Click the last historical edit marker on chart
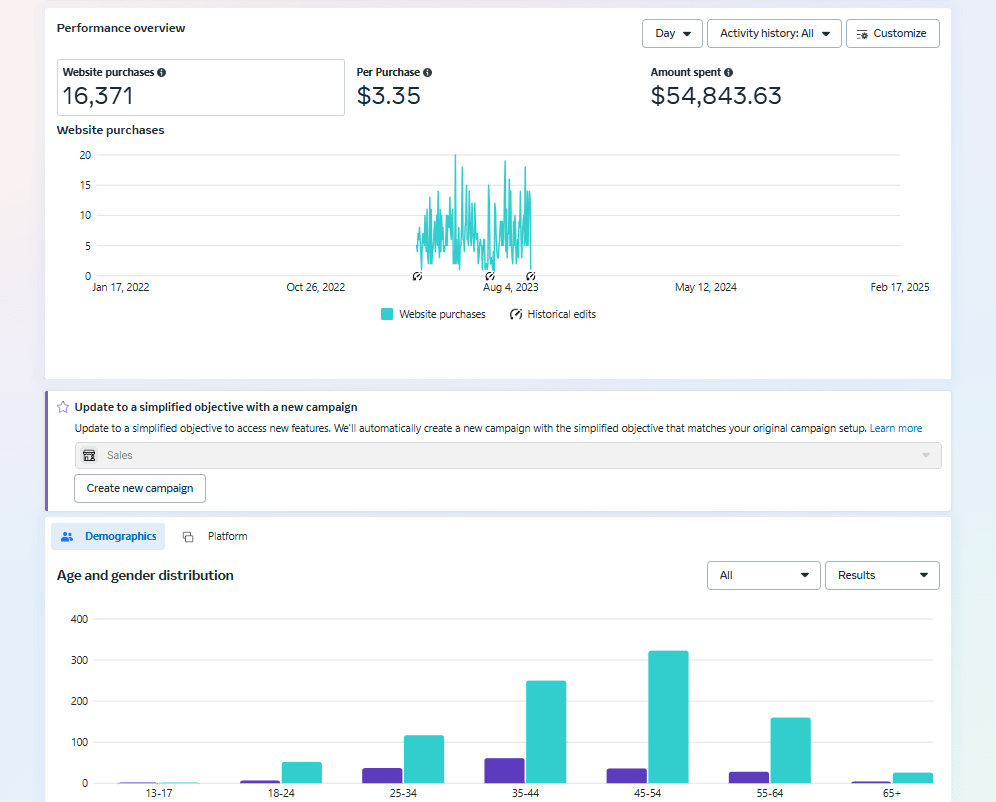Screen dimensions: 996x802 (x=531, y=276)
